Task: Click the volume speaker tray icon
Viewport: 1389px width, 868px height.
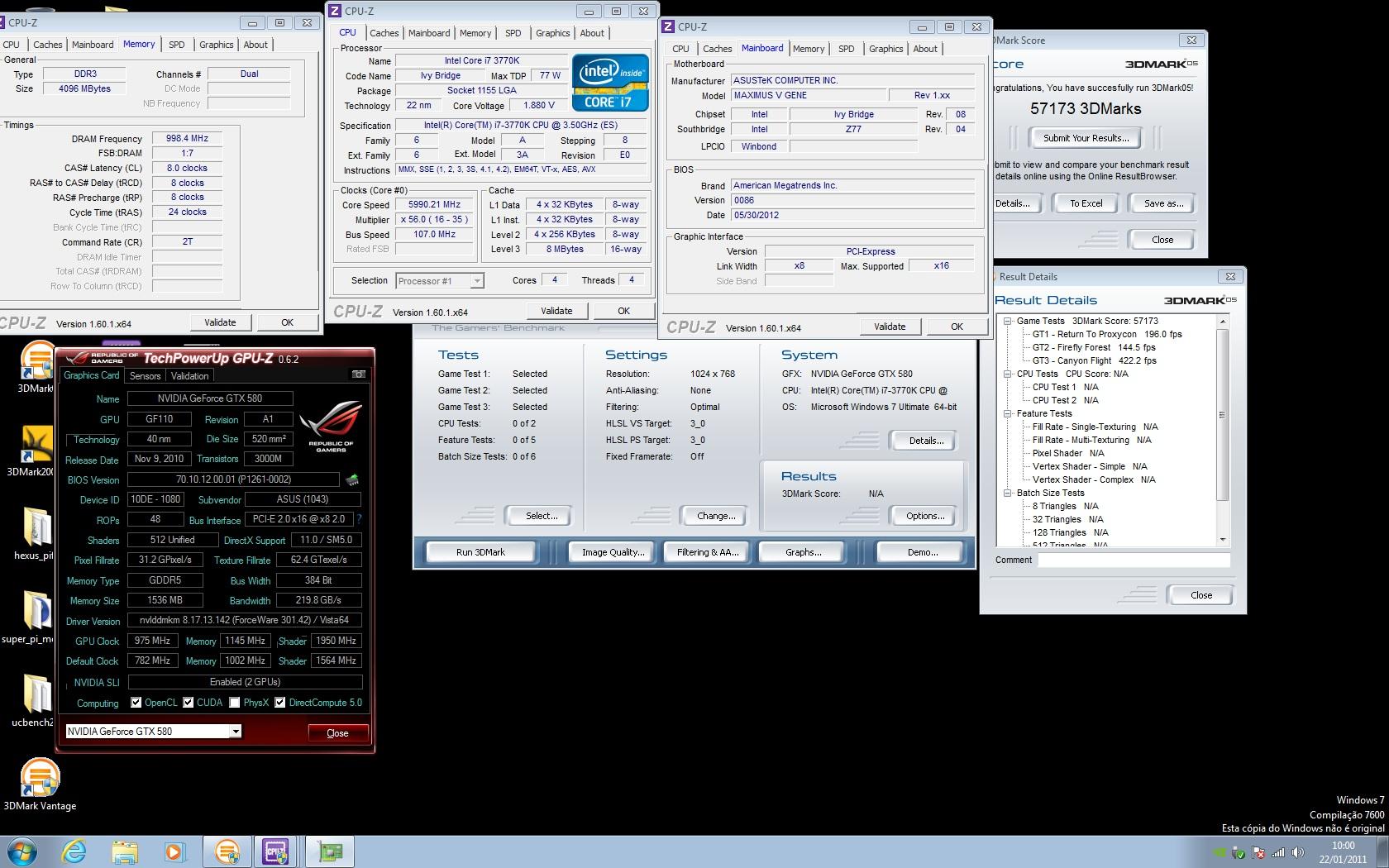Action: pyautogui.click(x=1297, y=852)
